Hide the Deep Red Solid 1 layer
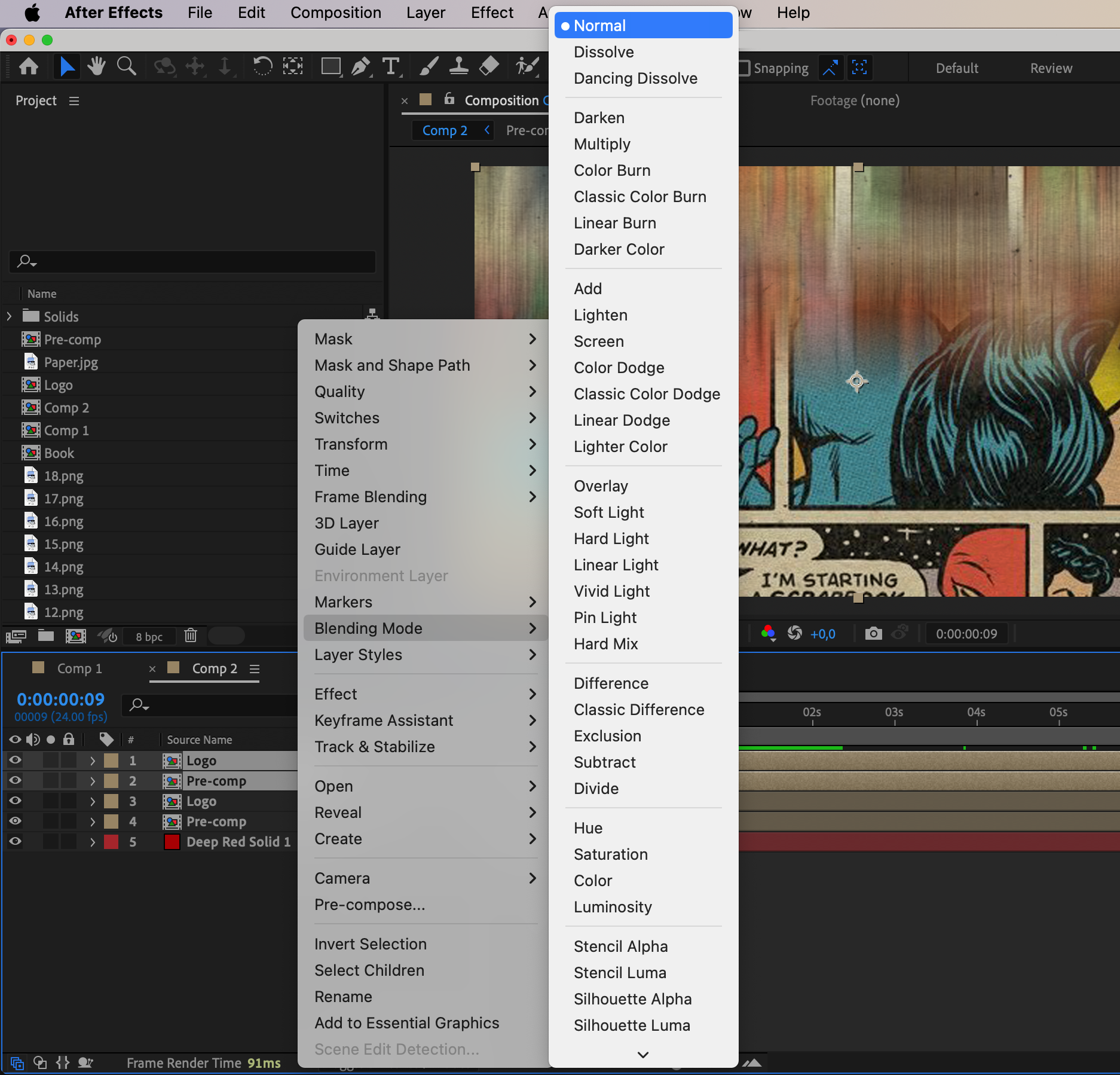Screen dimensions: 1120x1075 pyautogui.click(x=16, y=841)
